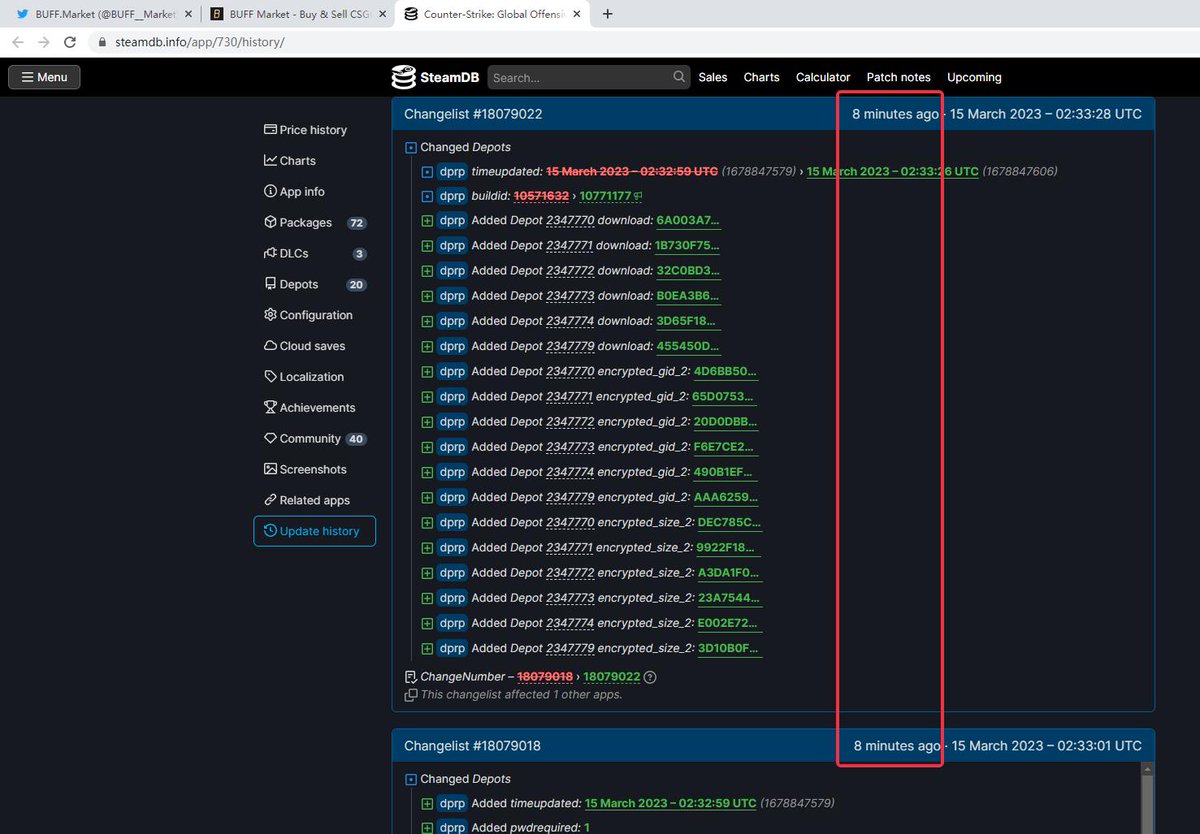Click the SteamDB logo

click(x=435, y=77)
